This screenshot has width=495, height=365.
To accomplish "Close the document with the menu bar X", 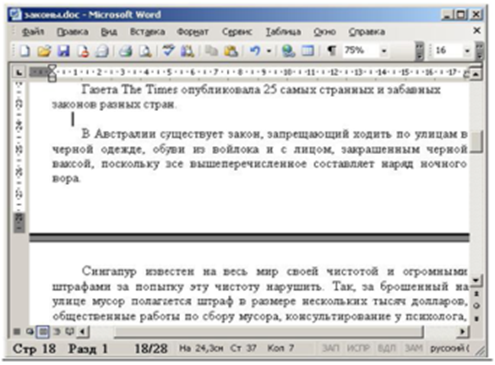I will (x=477, y=31).
